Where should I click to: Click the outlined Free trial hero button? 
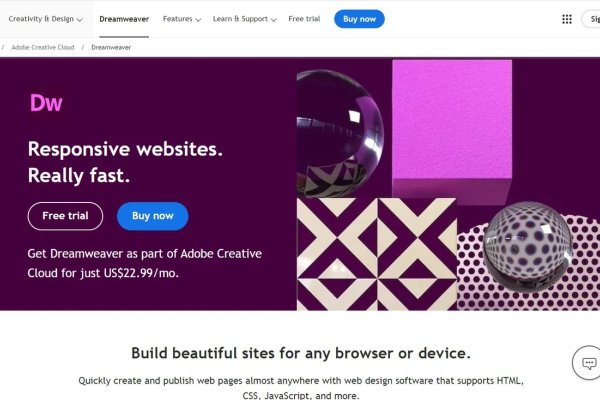click(x=65, y=216)
